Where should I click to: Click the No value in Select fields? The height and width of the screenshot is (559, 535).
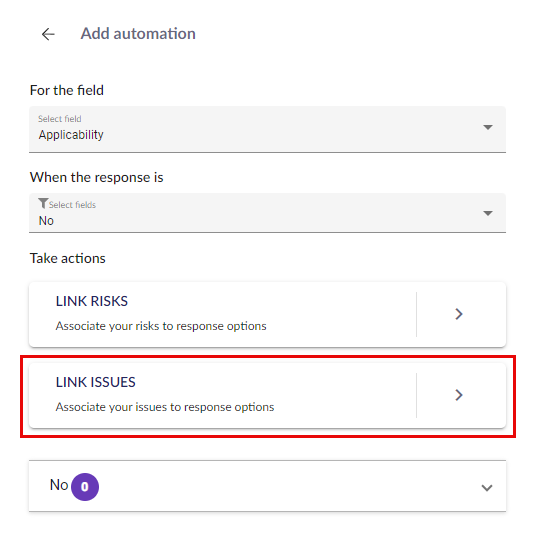(x=46, y=221)
